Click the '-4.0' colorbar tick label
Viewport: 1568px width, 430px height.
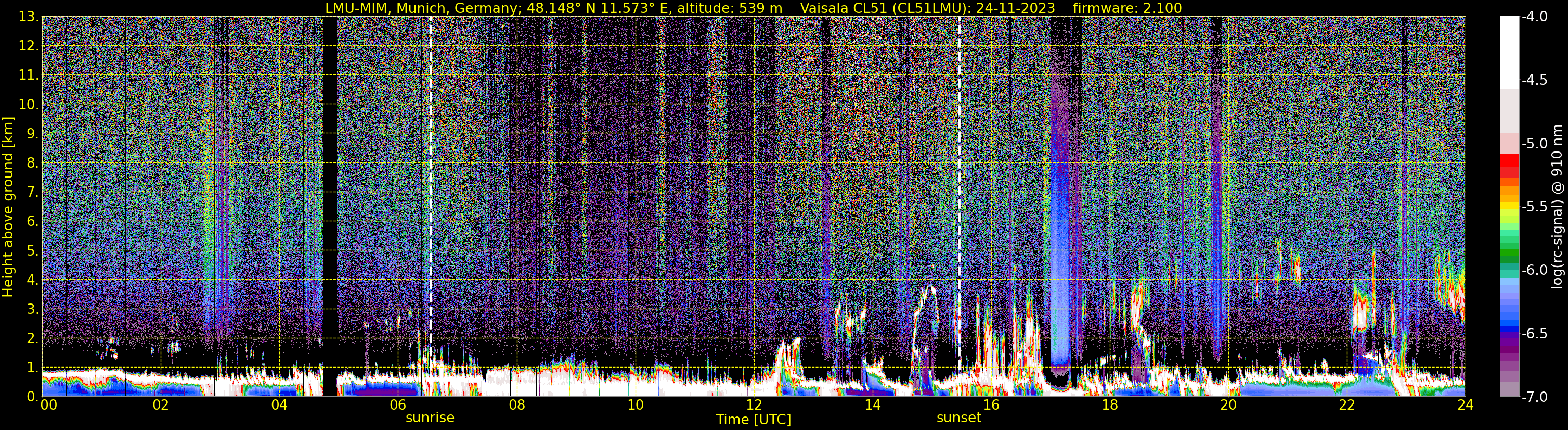1534,17
